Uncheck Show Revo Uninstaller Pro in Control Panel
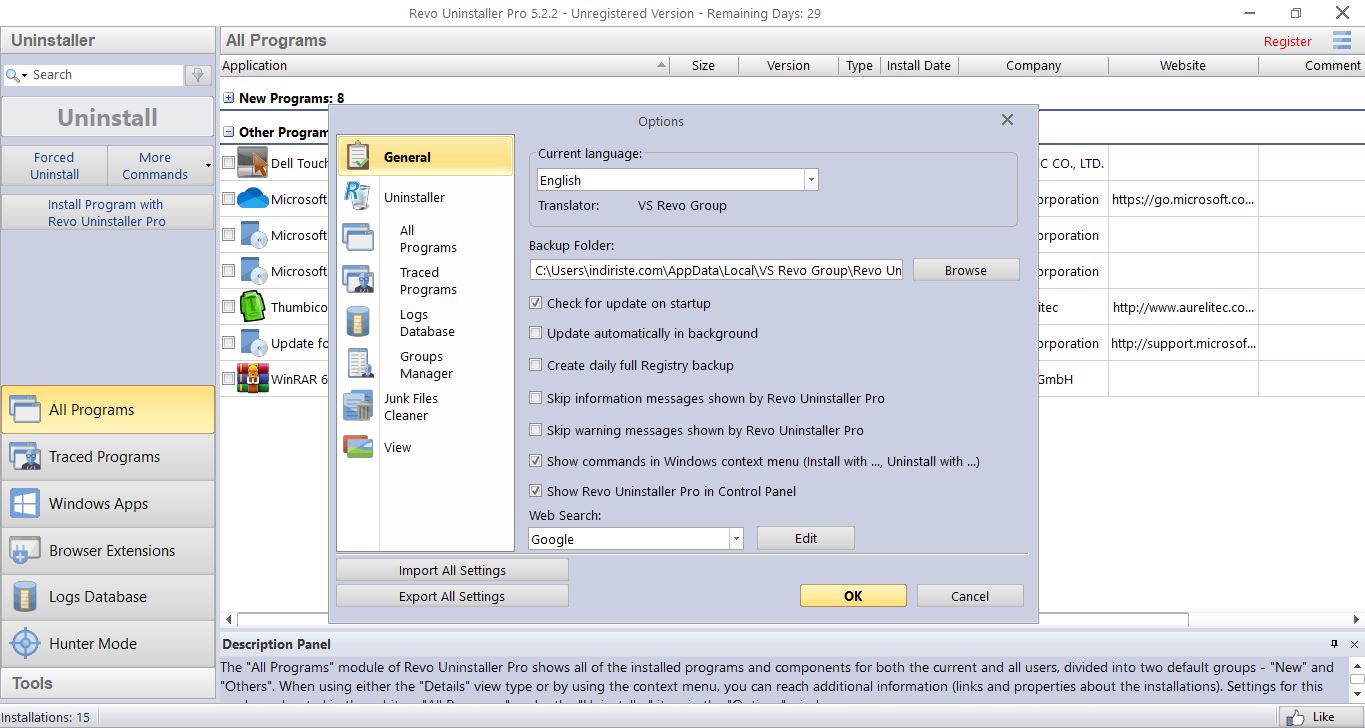The image size is (1365, 728). [x=536, y=491]
